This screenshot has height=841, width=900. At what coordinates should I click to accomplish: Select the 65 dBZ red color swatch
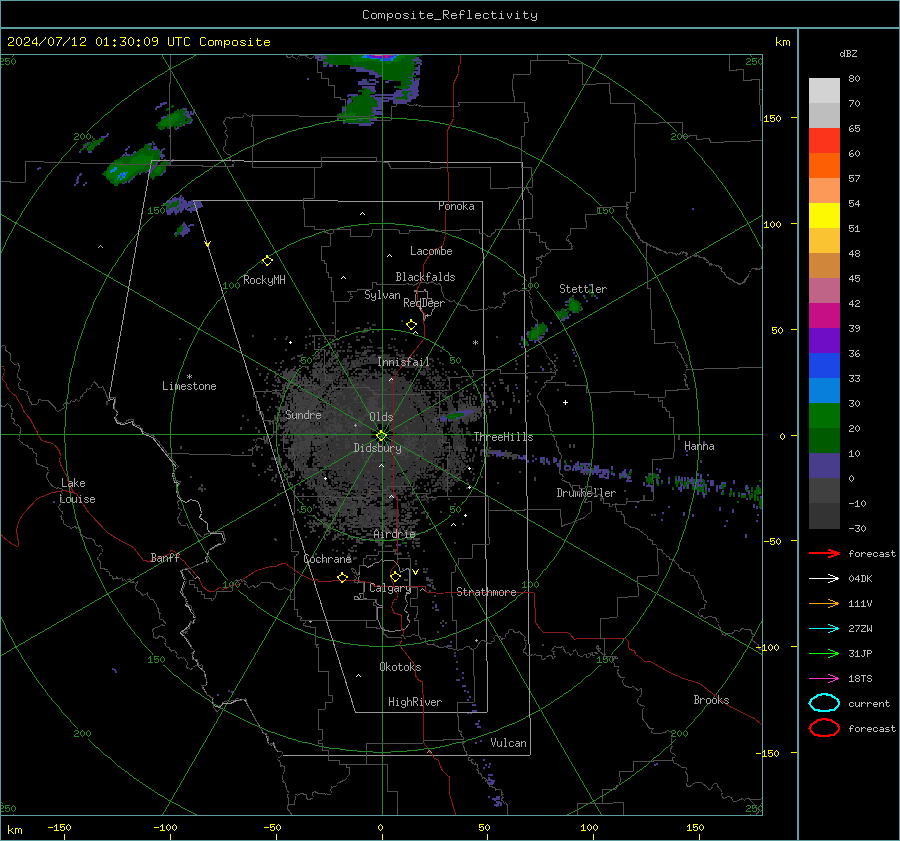(824, 141)
